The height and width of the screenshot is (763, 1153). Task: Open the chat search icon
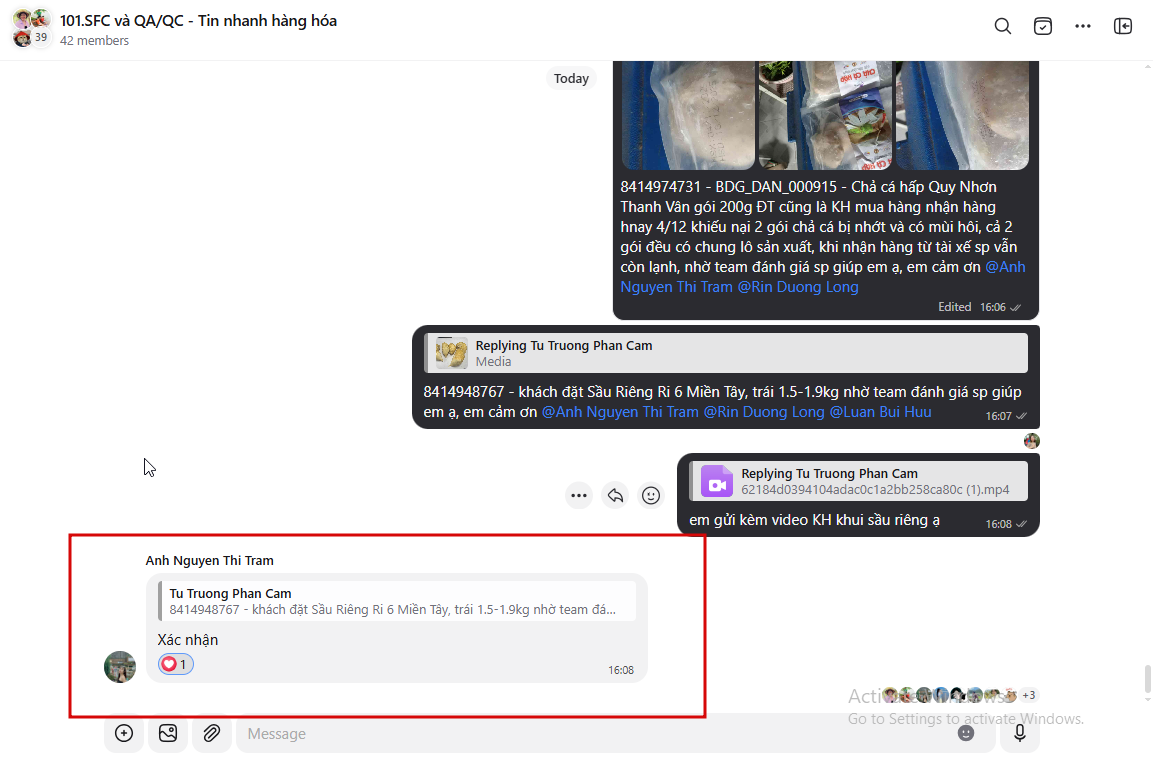pos(1002,26)
